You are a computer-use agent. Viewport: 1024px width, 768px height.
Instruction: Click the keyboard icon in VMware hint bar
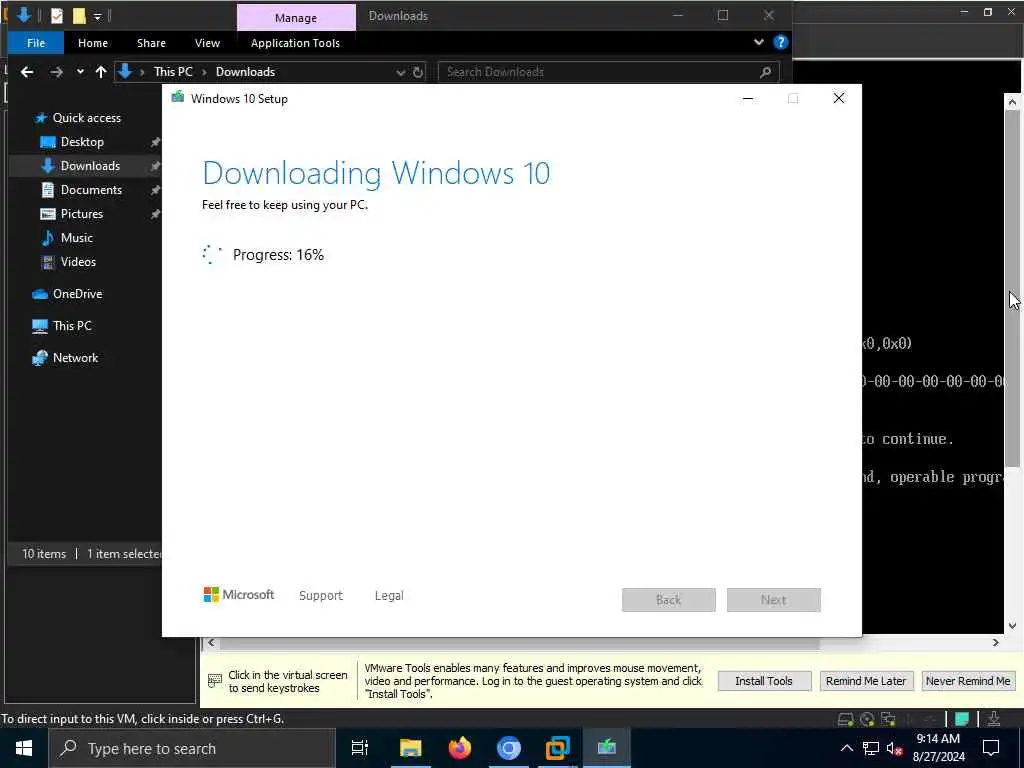(215, 681)
